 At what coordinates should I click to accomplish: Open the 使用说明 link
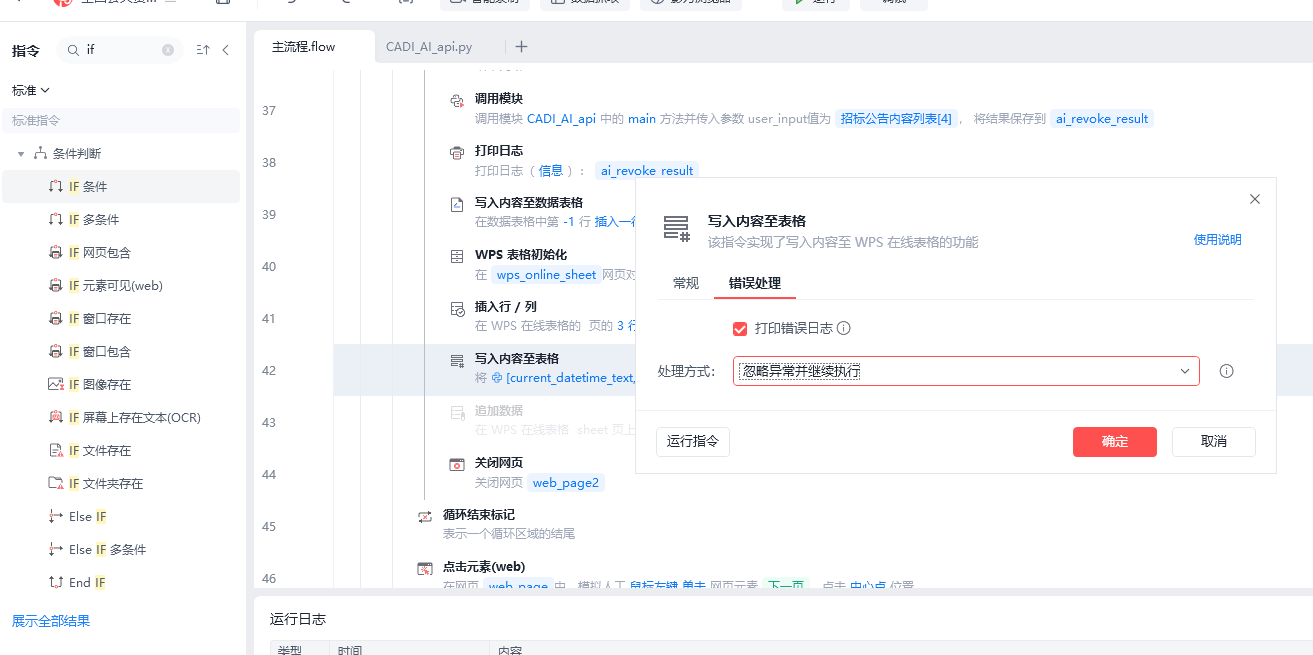pyautogui.click(x=1218, y=240)
